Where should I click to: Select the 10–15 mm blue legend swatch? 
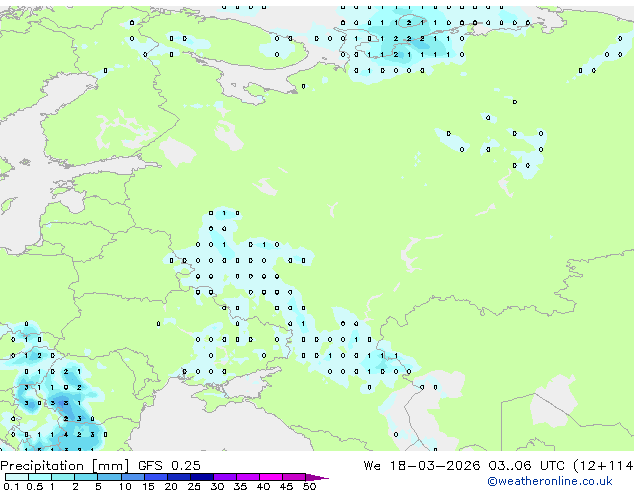[133, 477]
